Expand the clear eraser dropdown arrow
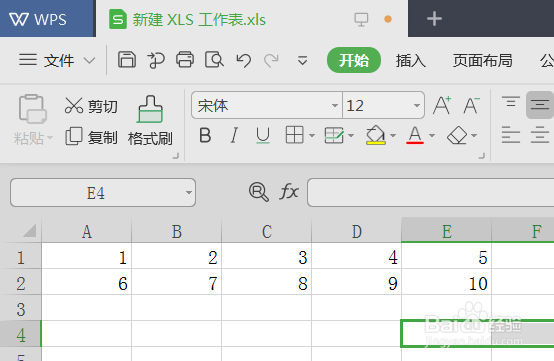This screenshot has height=361, width=554. pyautogui.click(x=474, y=135)
